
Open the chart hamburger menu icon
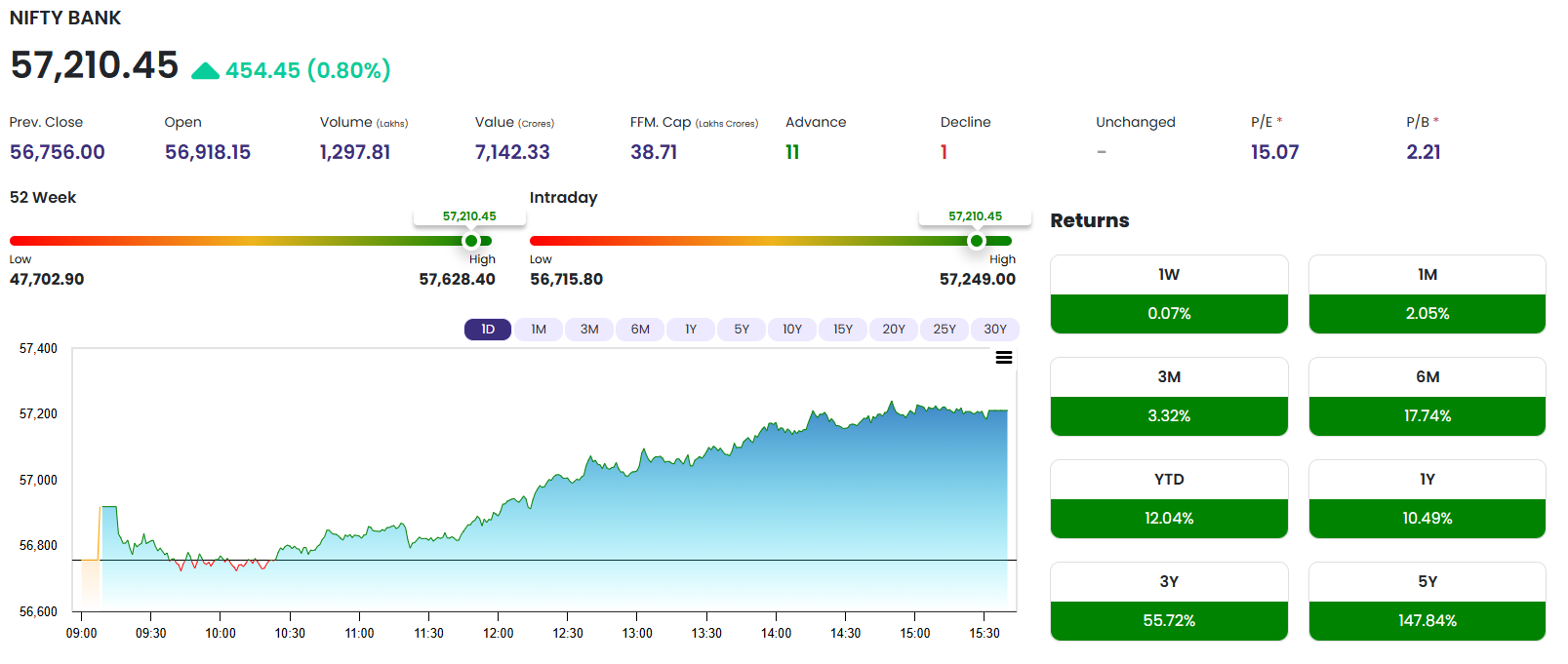tap(1003, 358)
